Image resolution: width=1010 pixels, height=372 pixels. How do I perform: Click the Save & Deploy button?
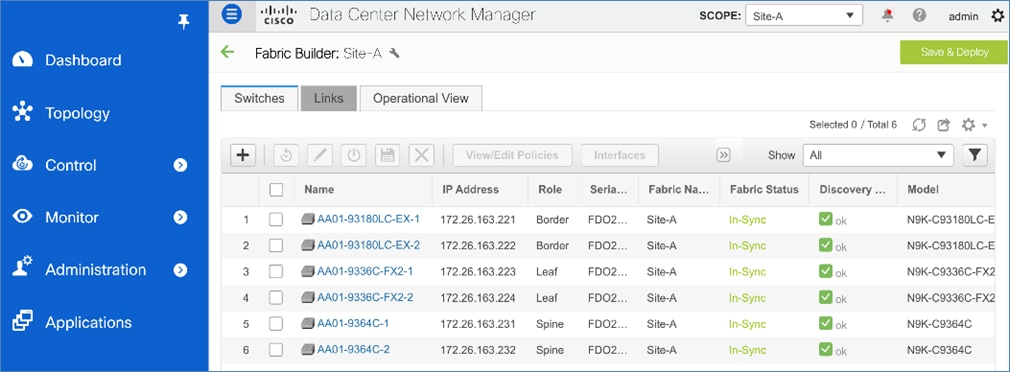[955, 52]
